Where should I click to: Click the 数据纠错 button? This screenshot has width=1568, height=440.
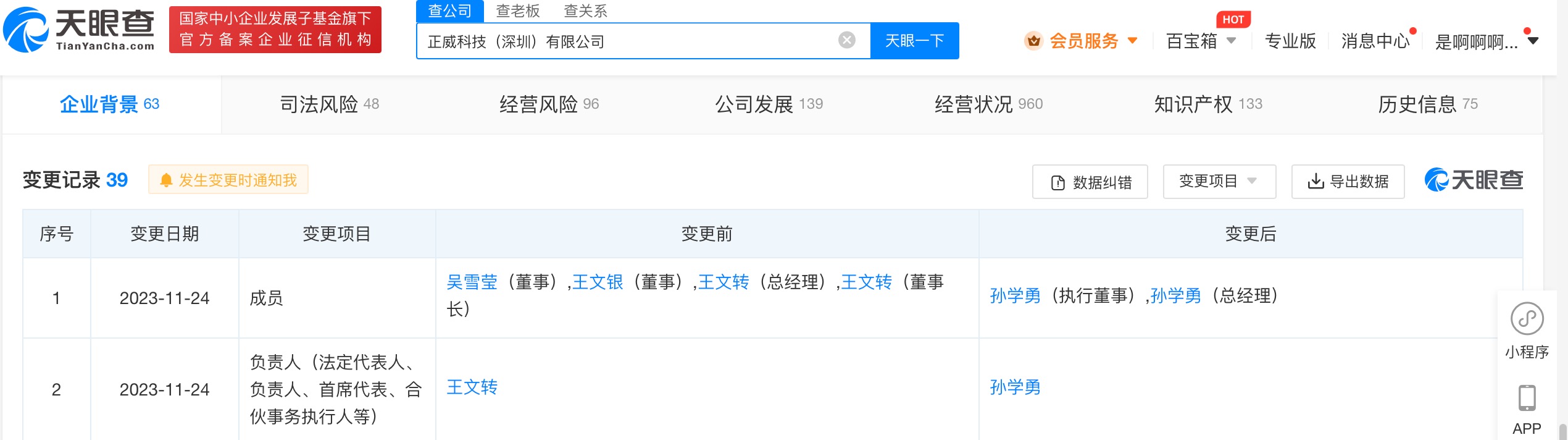pyautogui.click(x=1090, y=182)
